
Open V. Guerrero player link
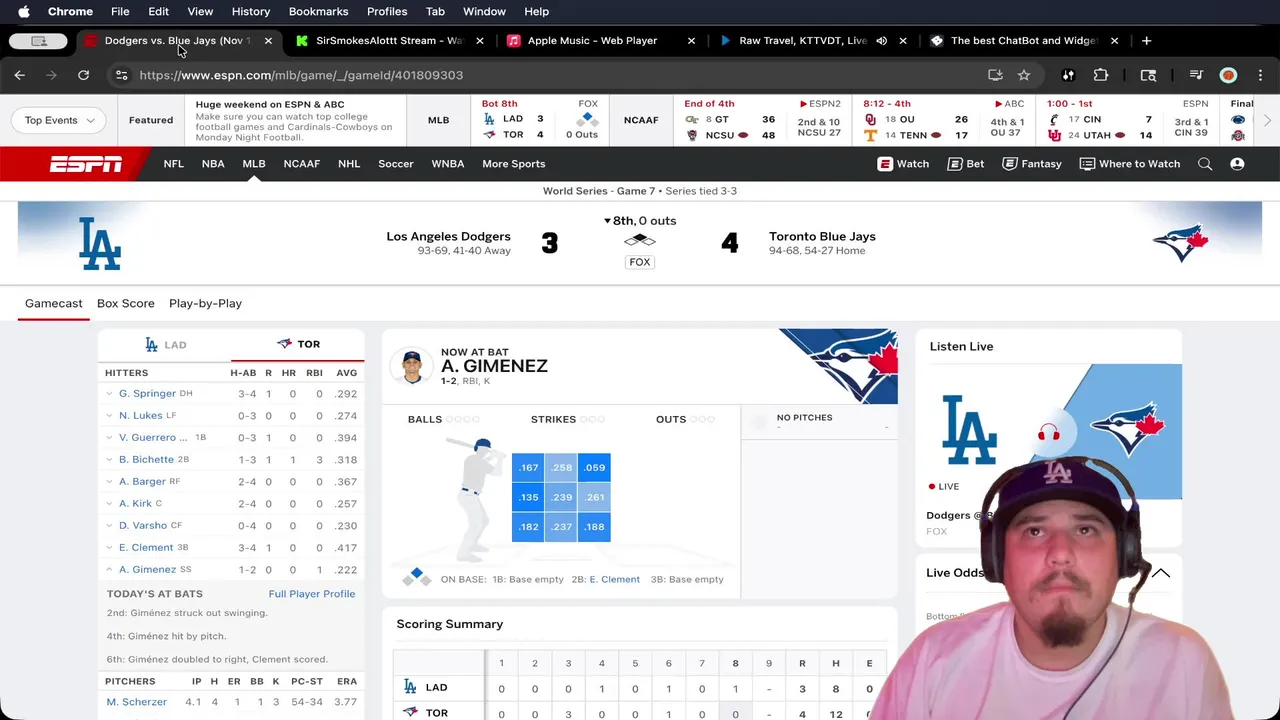tap(153, 438)
